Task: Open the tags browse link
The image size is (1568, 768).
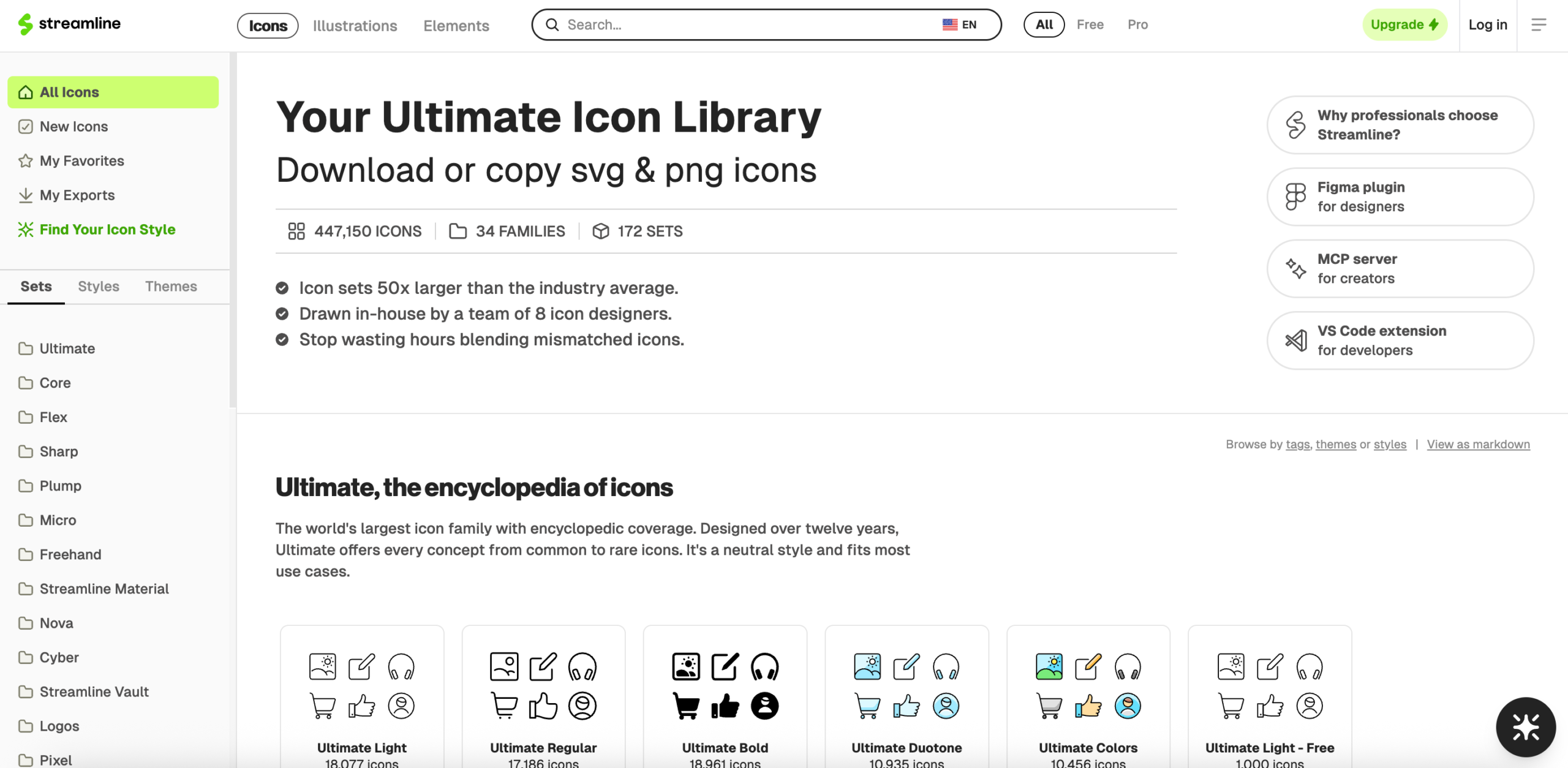Action: [x=1297, y=444]
